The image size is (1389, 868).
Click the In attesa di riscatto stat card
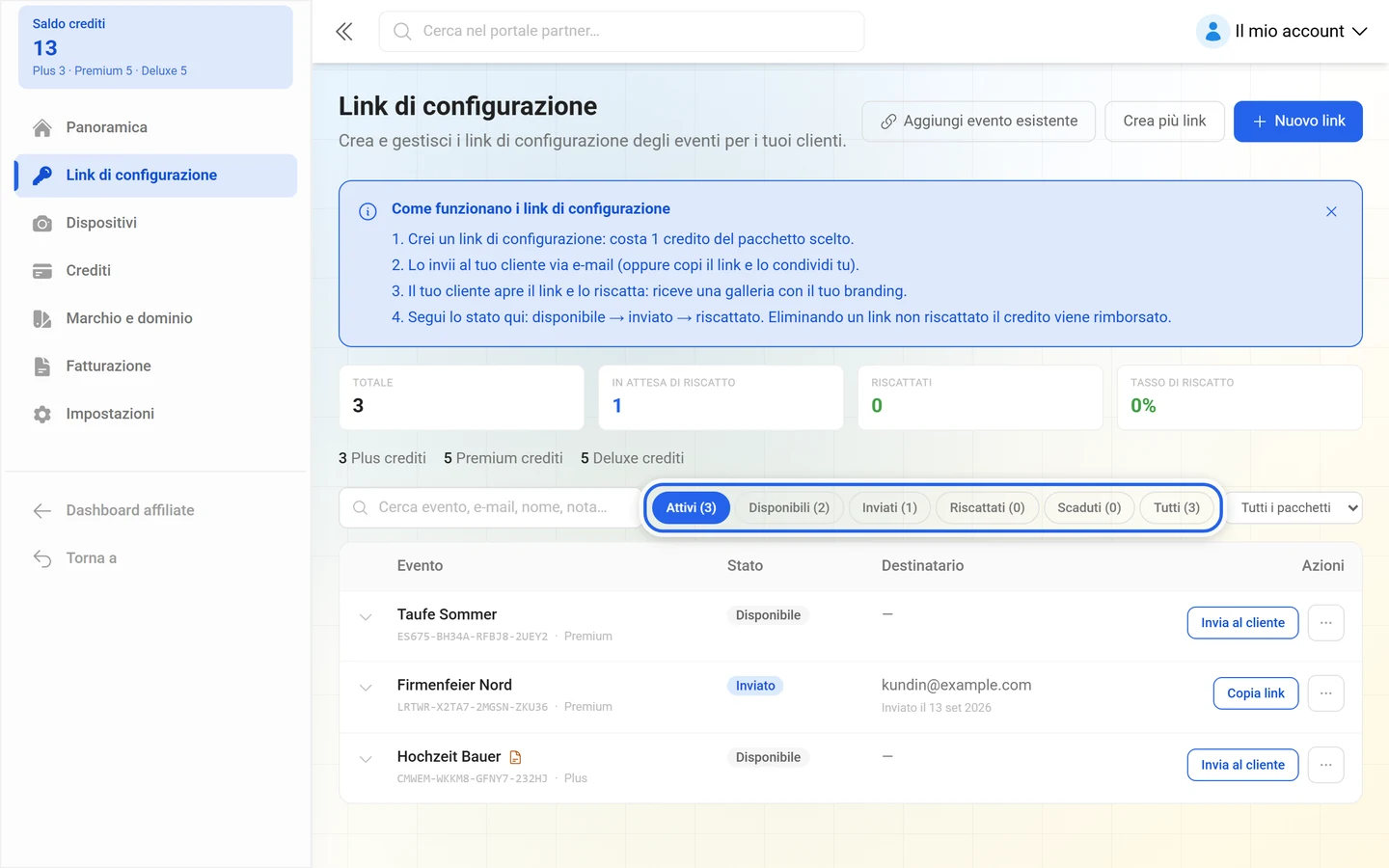click(721, 397)
